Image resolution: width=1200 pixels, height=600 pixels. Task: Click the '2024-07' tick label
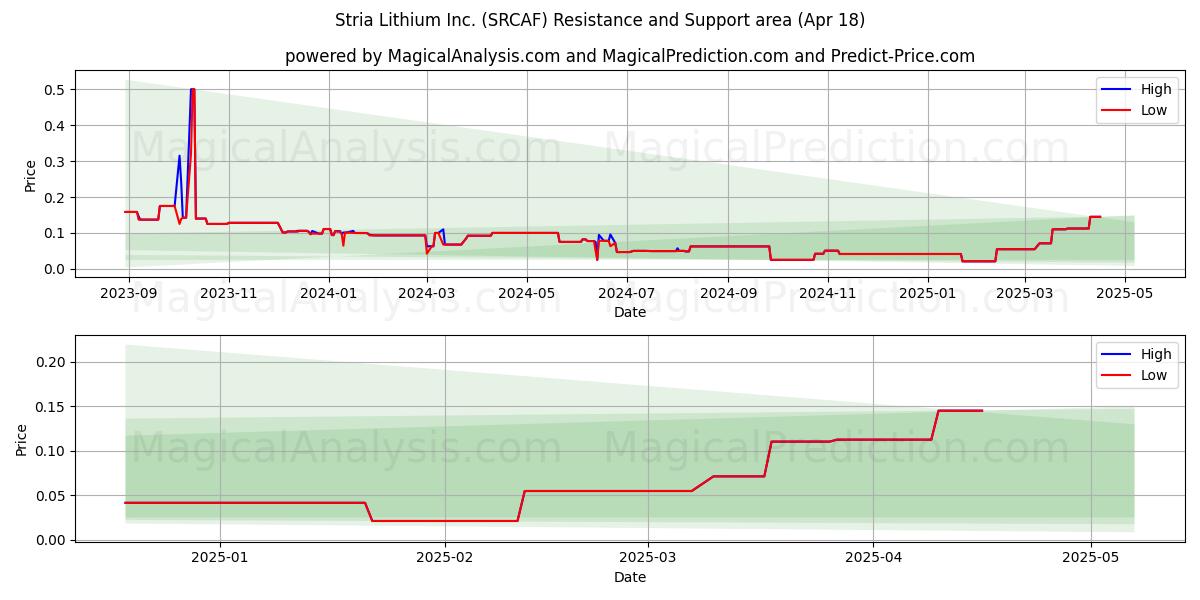coord(627,293)
